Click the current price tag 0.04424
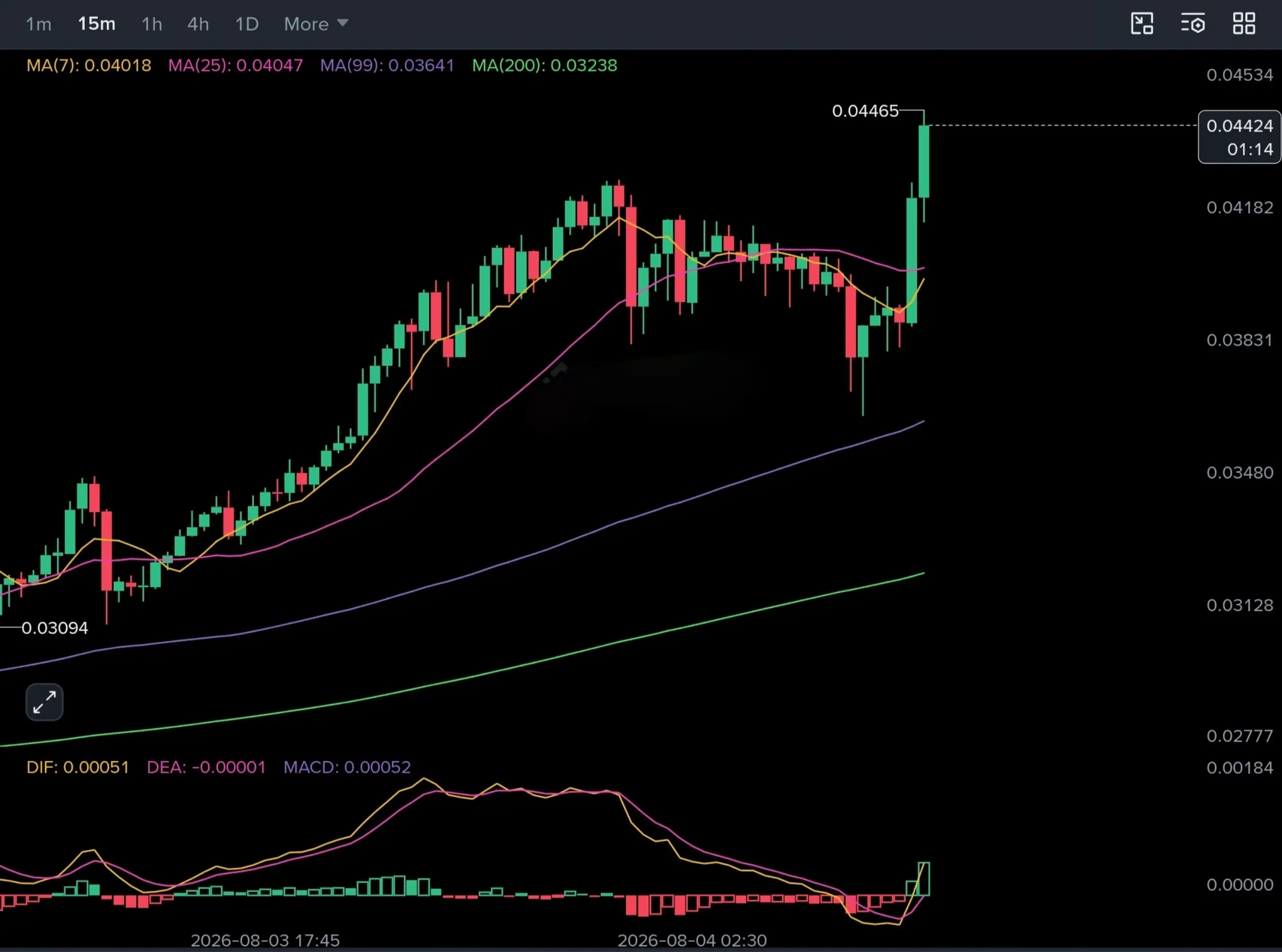 pyautogui.click(x=1239, y=137)
